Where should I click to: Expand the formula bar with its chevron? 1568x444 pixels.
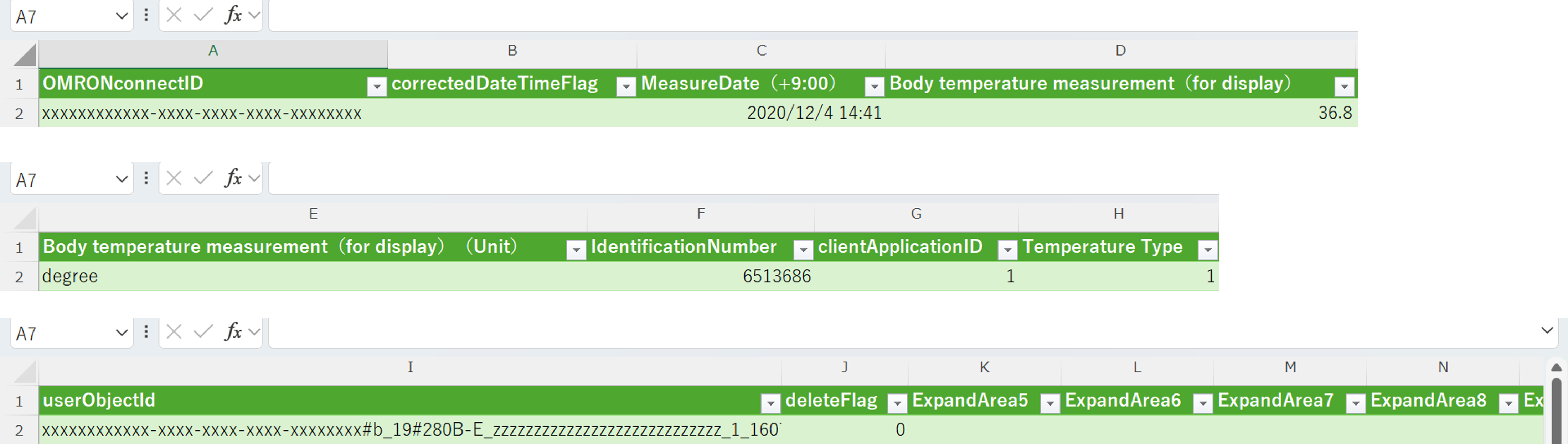[x=1547, y=331]
